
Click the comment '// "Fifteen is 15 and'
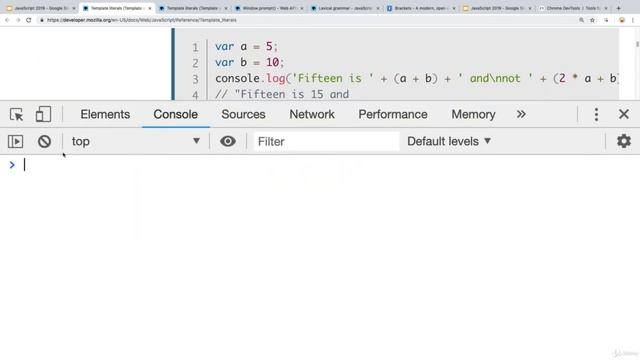282,94
